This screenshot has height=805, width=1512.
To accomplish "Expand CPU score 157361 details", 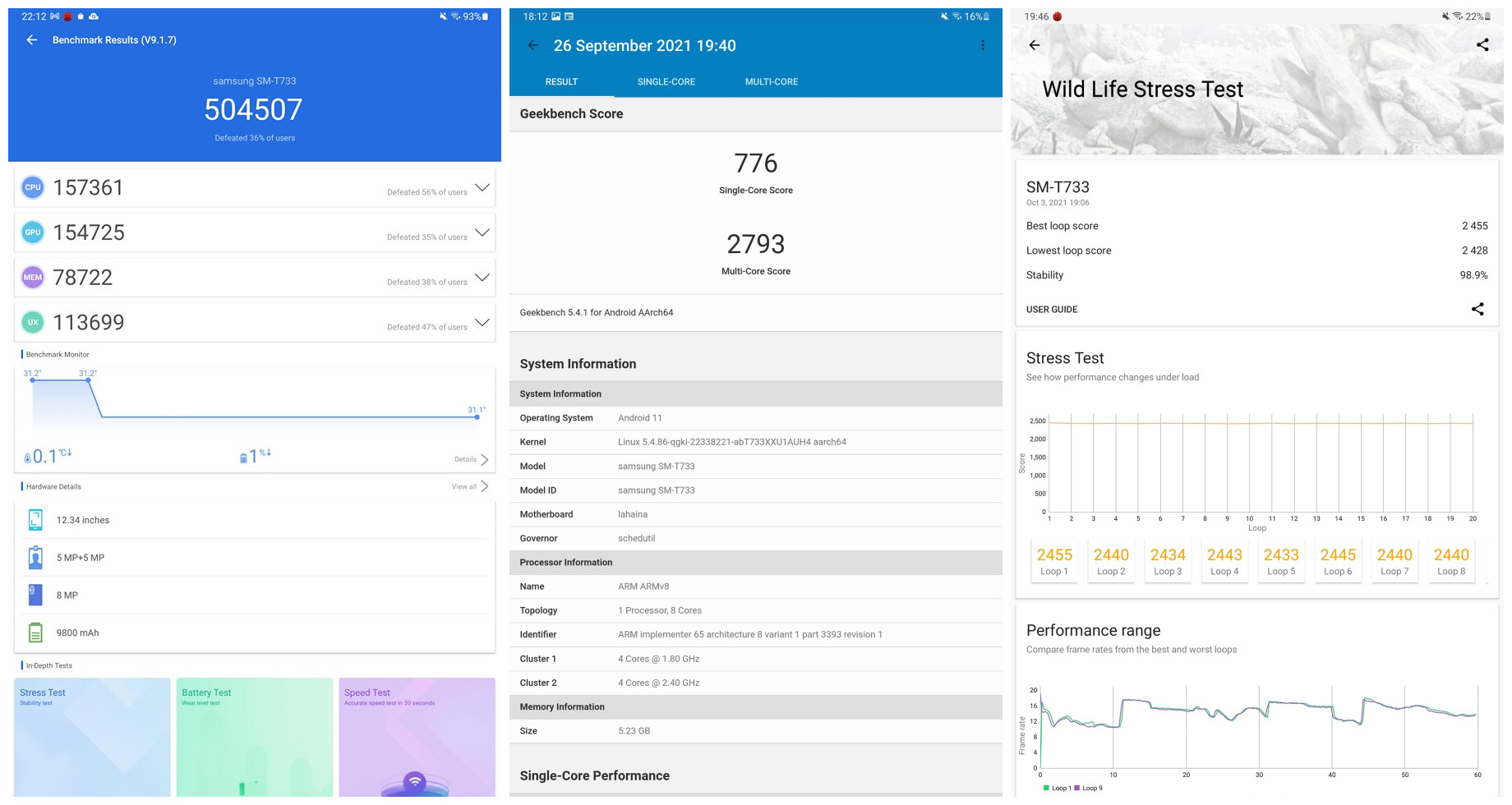I will (x=482, y=187).
